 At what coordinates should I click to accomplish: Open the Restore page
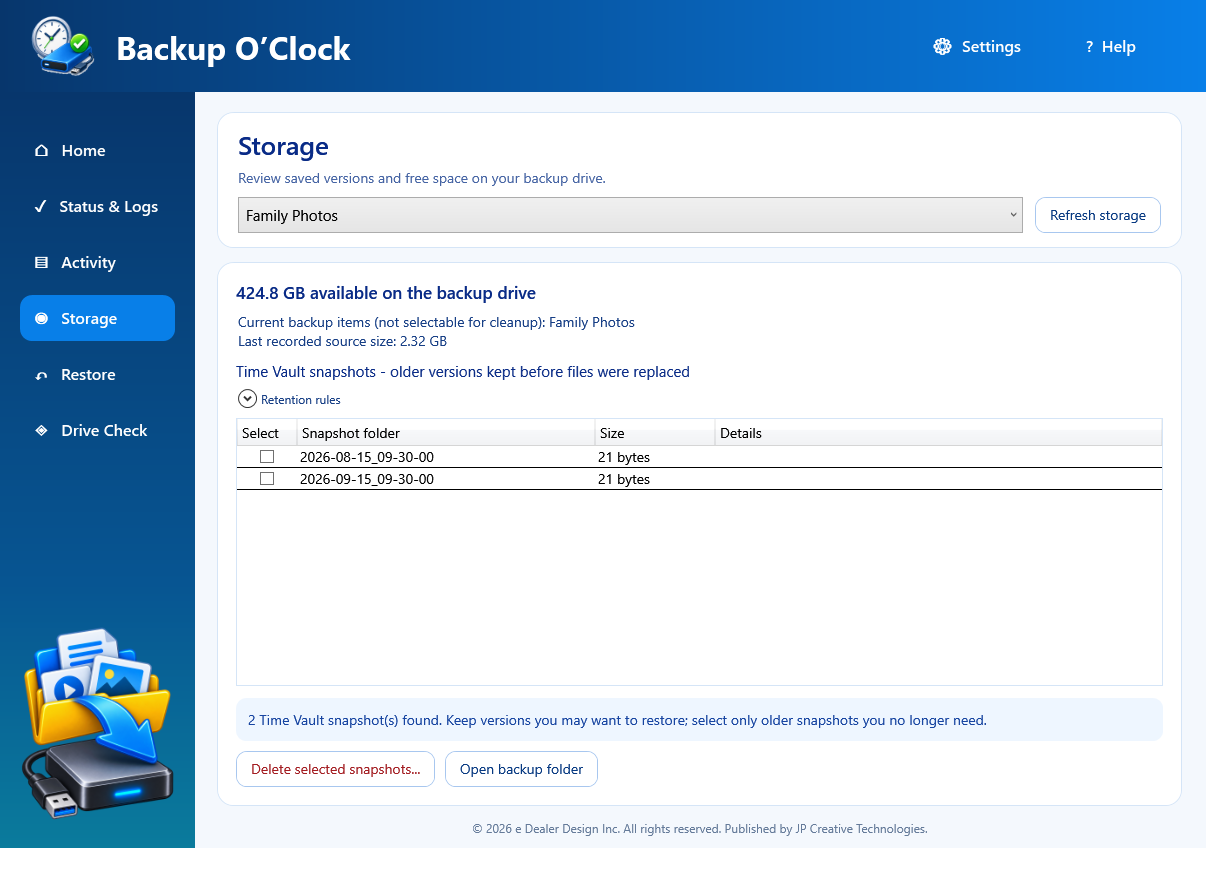pyautogui.click(x=97, y=375)
